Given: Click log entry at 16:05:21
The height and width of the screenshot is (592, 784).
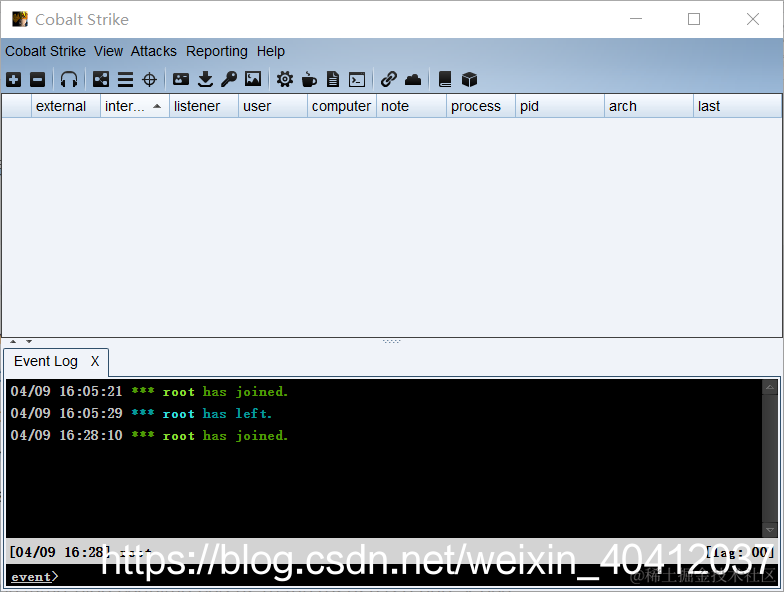Looking at the screenshot, I should click(x=149, y=392).
